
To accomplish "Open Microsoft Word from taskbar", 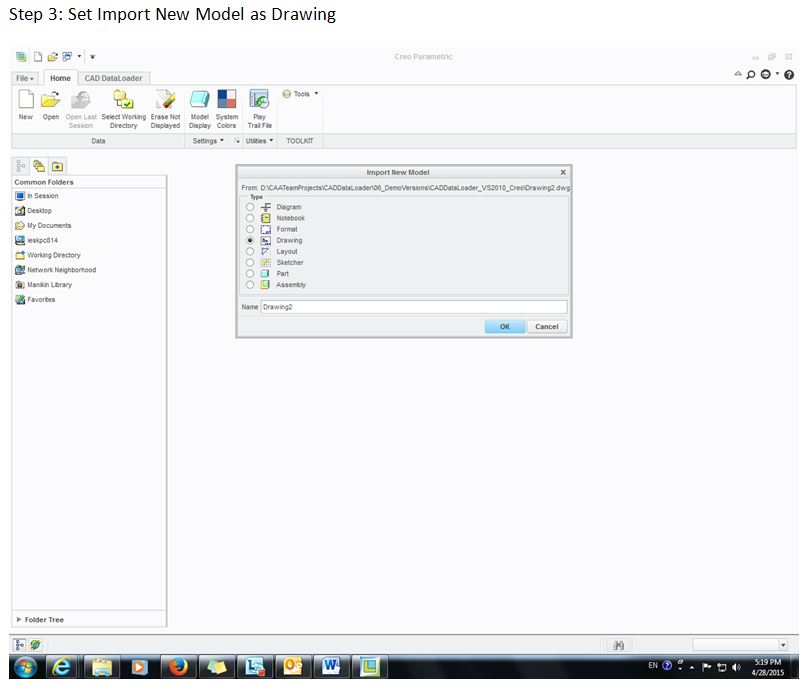I will [331, 667].
